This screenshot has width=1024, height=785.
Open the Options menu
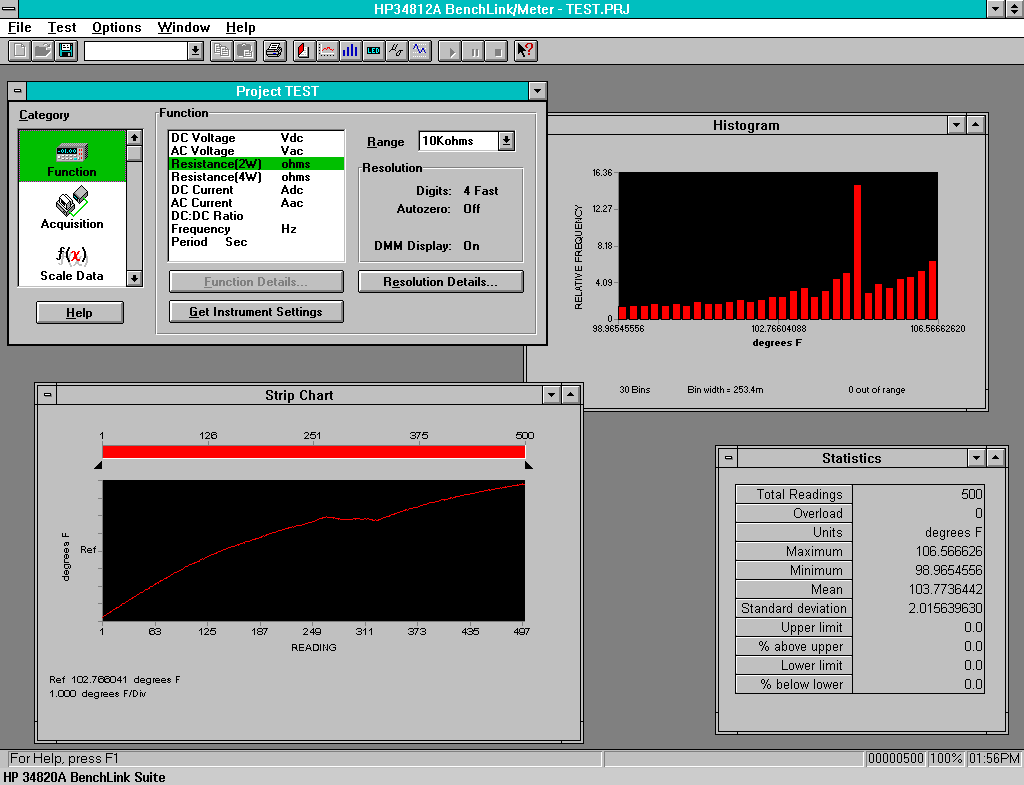(116, 27)
